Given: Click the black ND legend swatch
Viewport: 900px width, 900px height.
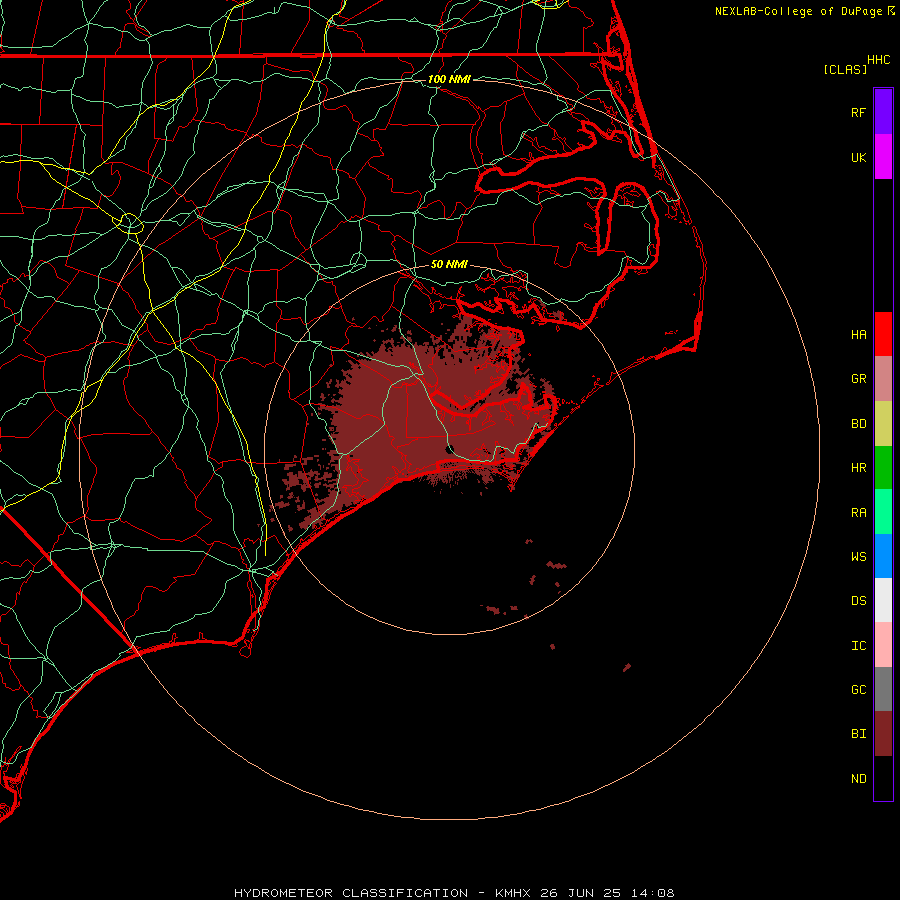Looking at the screenshot, I should click(883, 778).
